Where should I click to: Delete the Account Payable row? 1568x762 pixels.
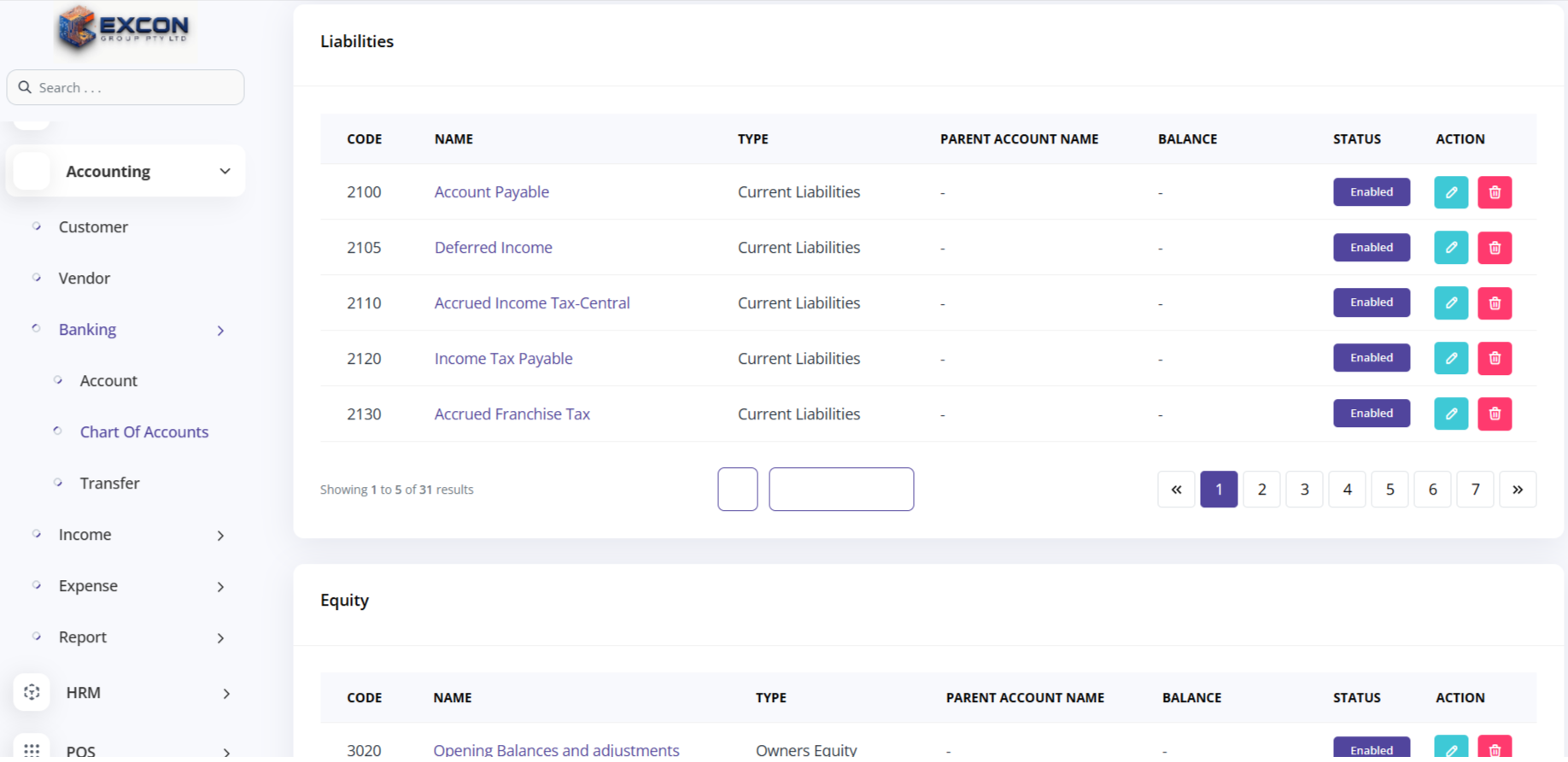point(1494,192)
